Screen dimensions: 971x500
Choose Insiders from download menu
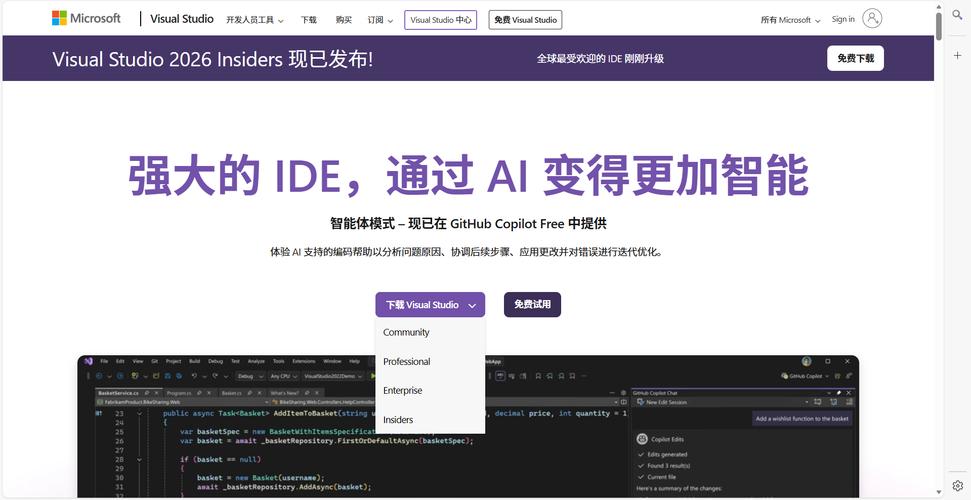(398, 419)
